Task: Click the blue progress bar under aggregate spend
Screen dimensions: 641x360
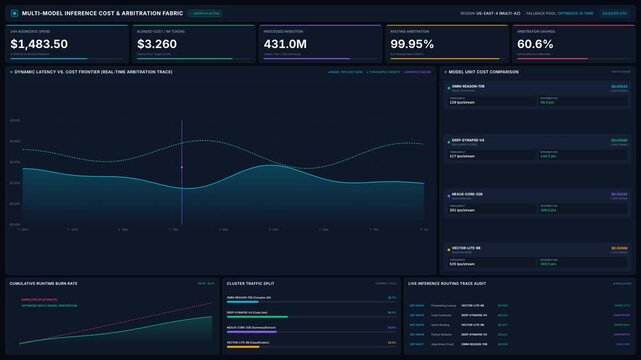Action: click(x=49, y=59)
